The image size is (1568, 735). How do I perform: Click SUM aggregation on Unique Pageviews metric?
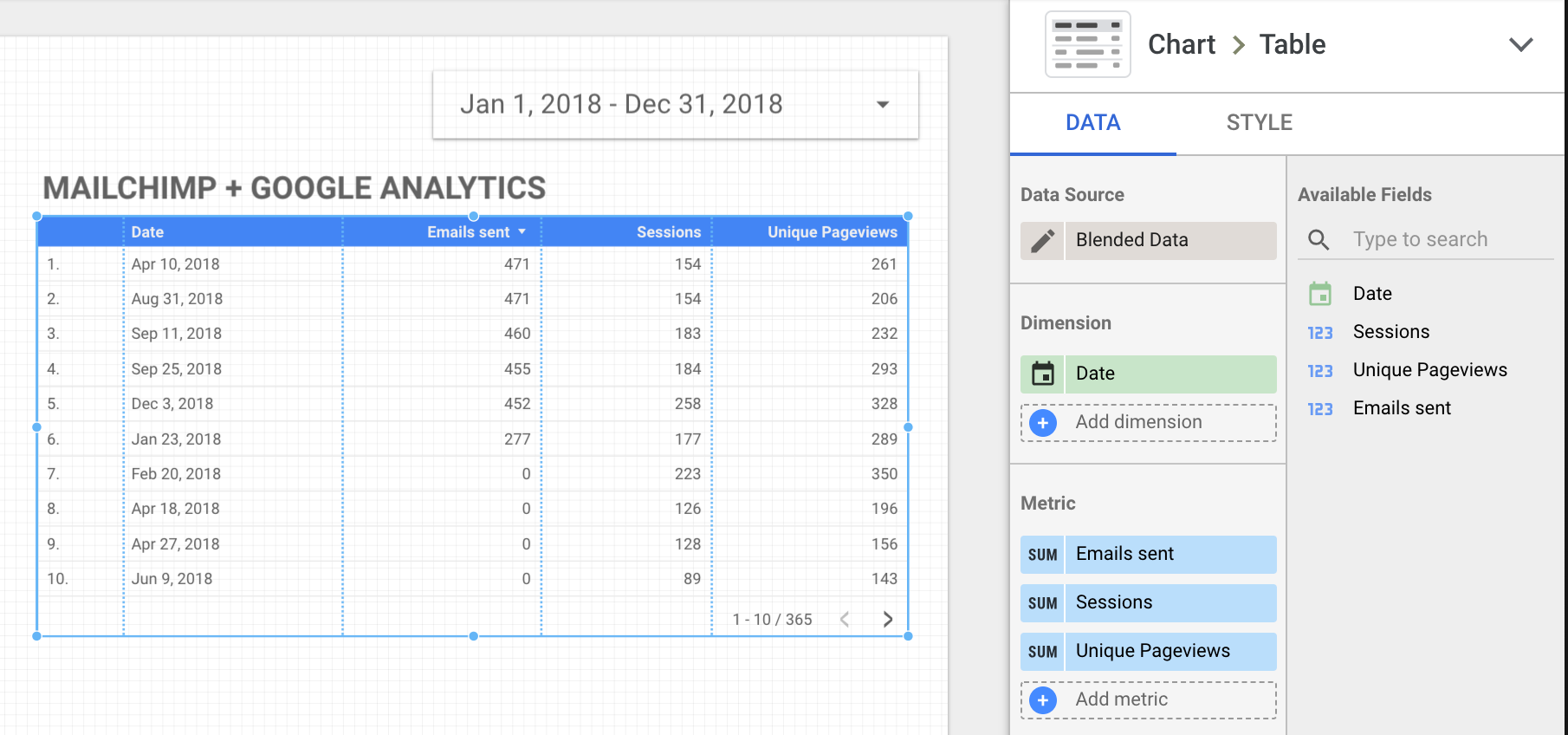coord(1042,652)
